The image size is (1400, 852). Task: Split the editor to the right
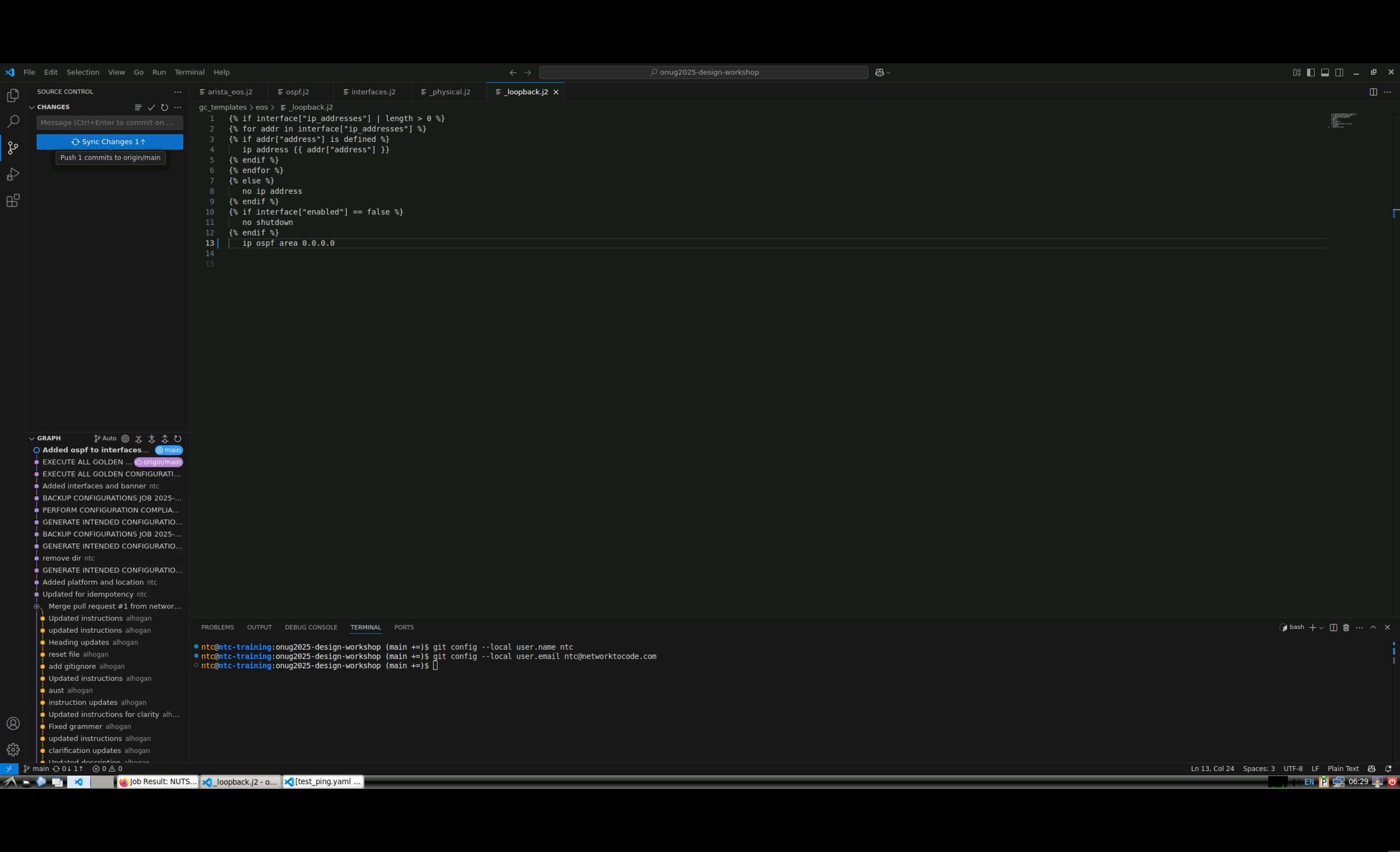click(x=1373, y=92)
